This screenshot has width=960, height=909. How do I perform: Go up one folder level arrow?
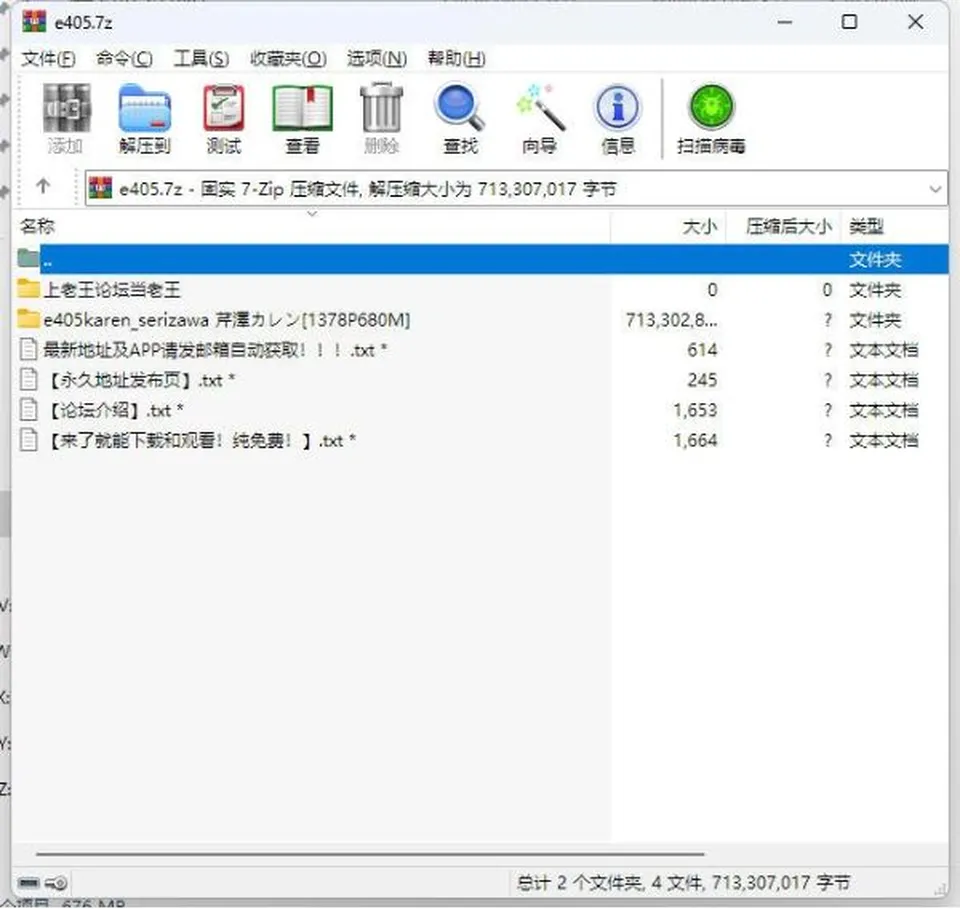(x=43, y=186)
